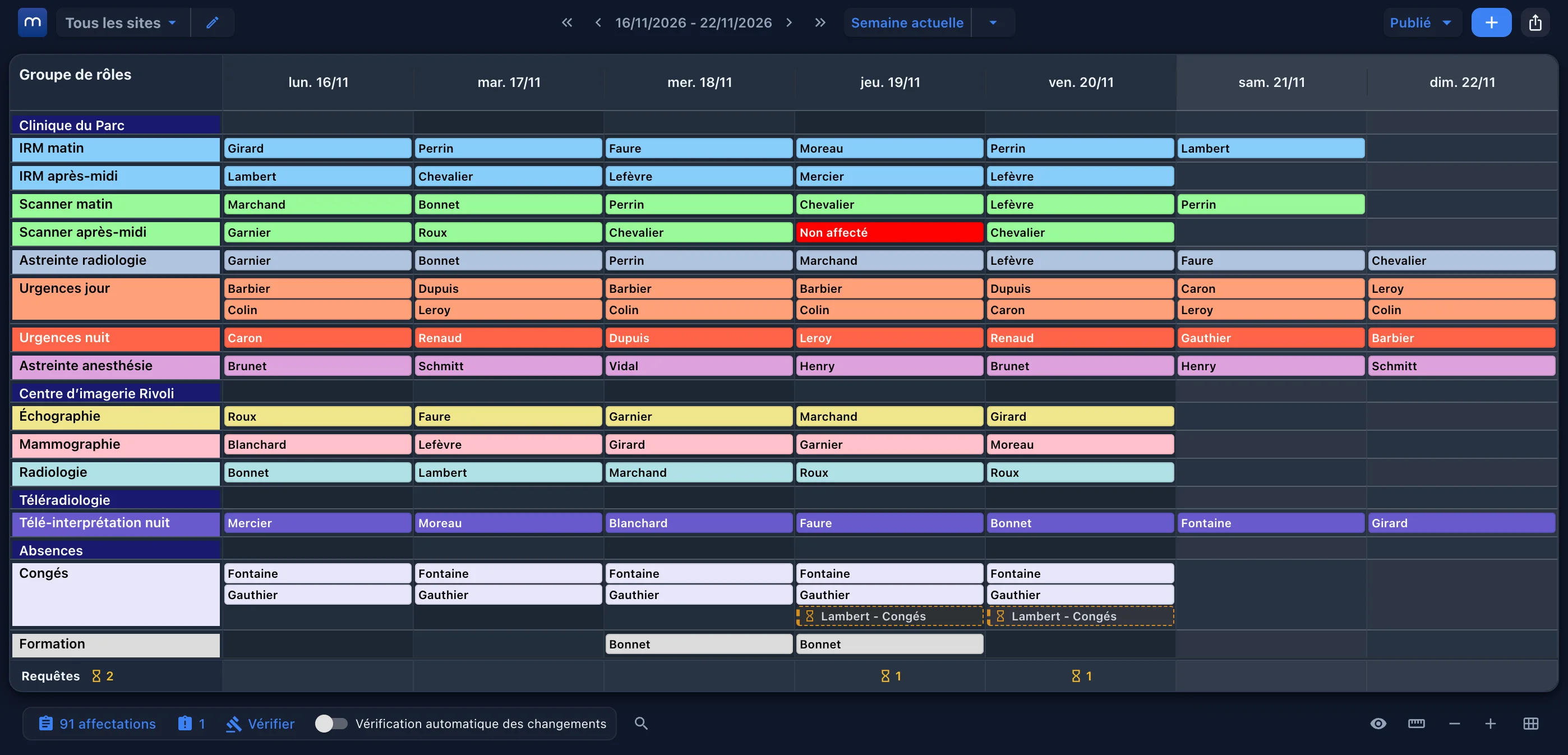The width and height of the screenshot is (1568, 755).
Task: Jump back several weeks with double-left arrow
Action: click(x=567, y=22)
